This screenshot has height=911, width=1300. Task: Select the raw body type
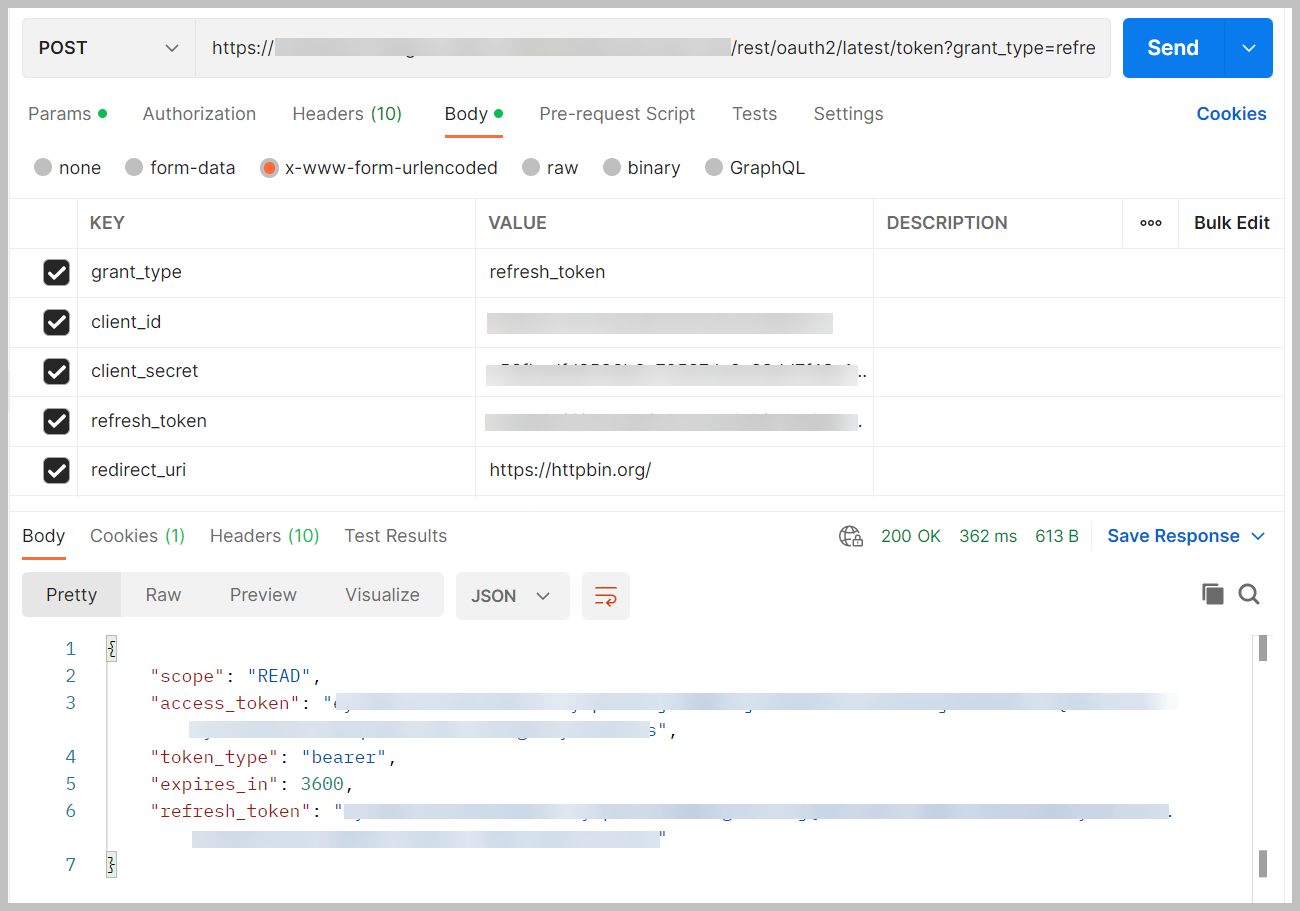531,167
